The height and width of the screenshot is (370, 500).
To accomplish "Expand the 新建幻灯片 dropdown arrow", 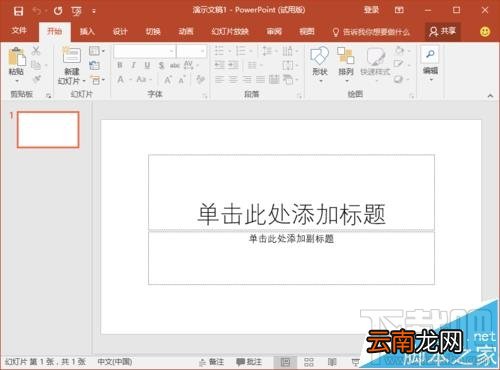I will point(84,81).
